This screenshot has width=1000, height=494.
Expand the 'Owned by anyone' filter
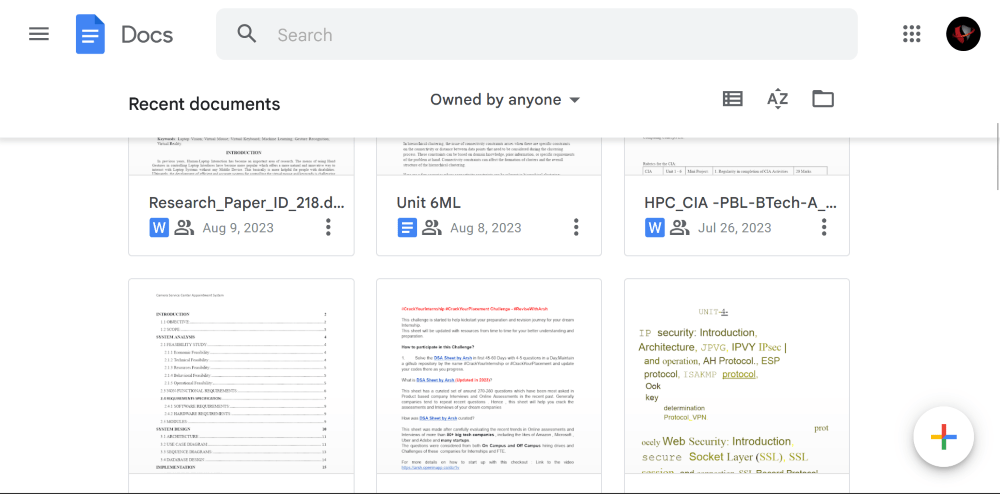(505, 100)
